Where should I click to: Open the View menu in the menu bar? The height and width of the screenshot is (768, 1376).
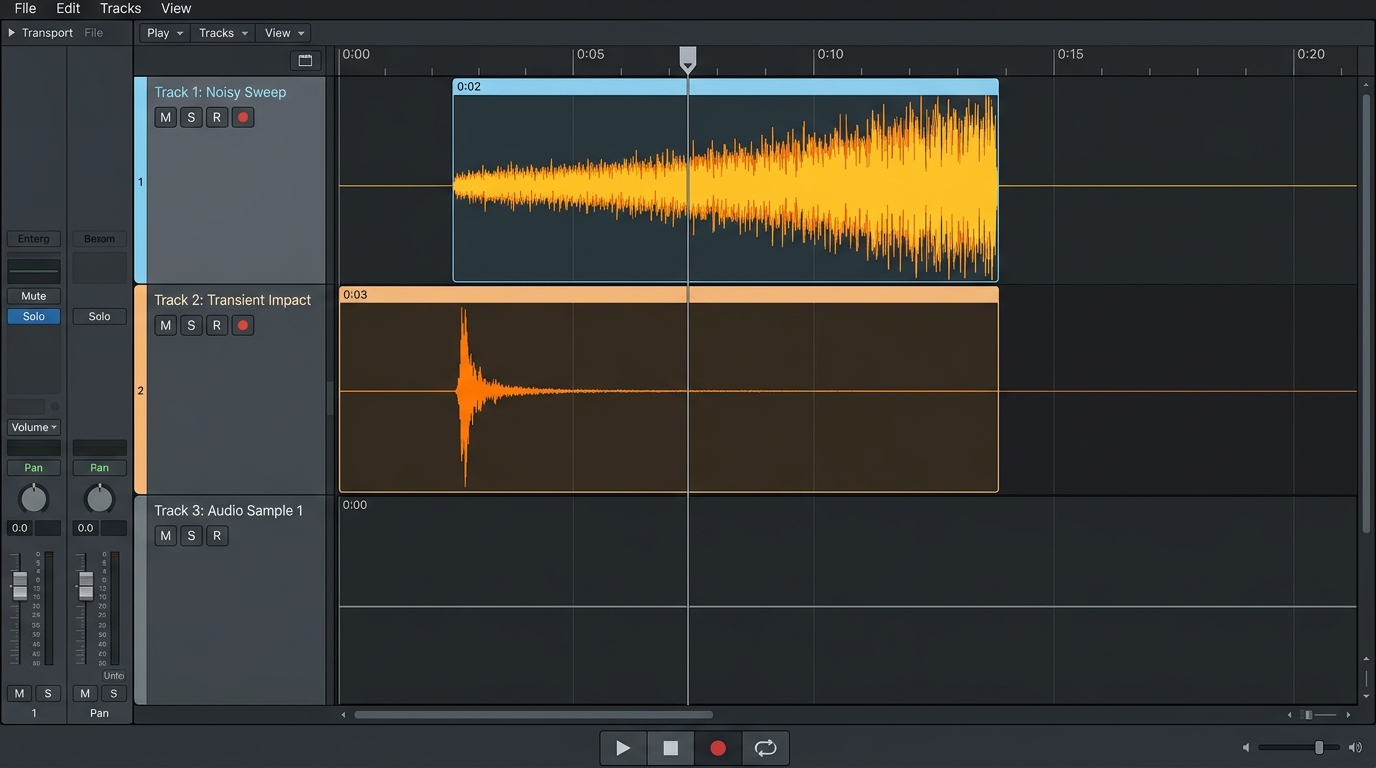pyautogui.click(x=176, y=9)
